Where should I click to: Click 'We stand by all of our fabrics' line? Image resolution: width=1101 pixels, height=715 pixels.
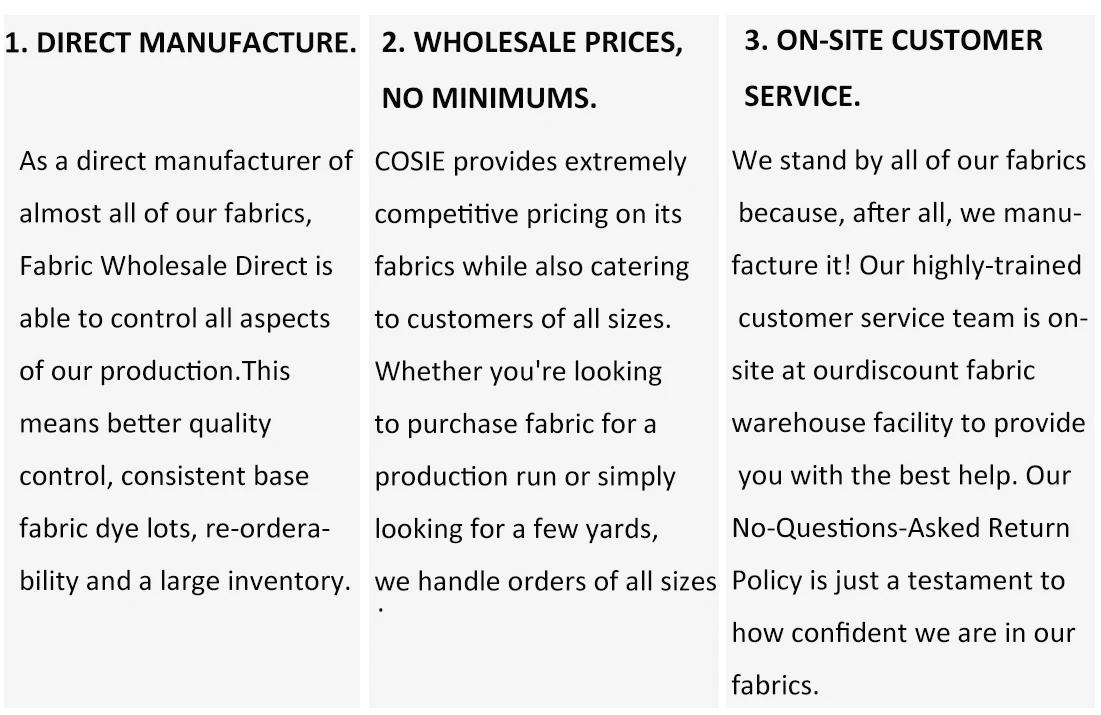pyautogui.click(x=909, y=161)
